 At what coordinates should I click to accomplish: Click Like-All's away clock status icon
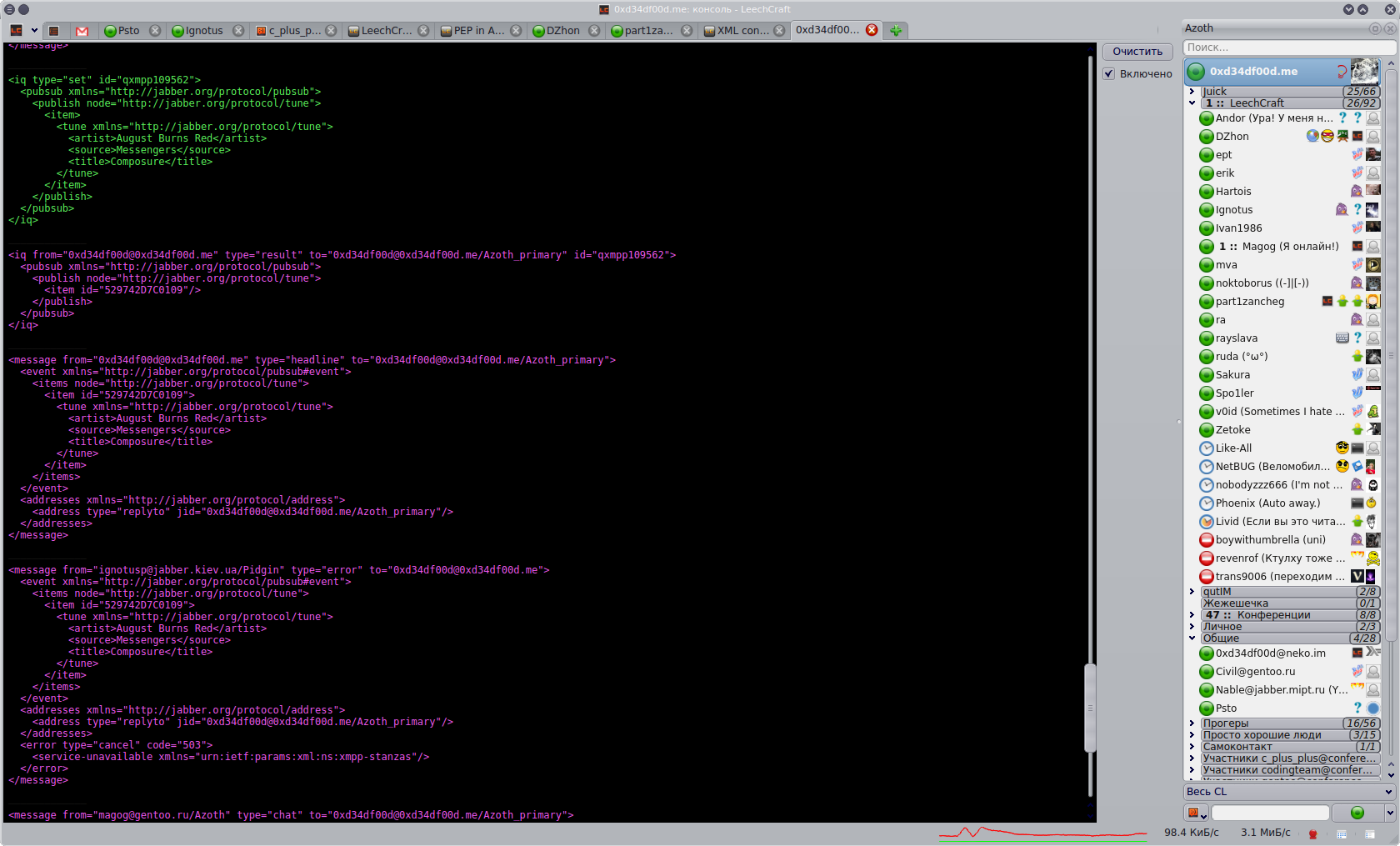[1206, 448]
